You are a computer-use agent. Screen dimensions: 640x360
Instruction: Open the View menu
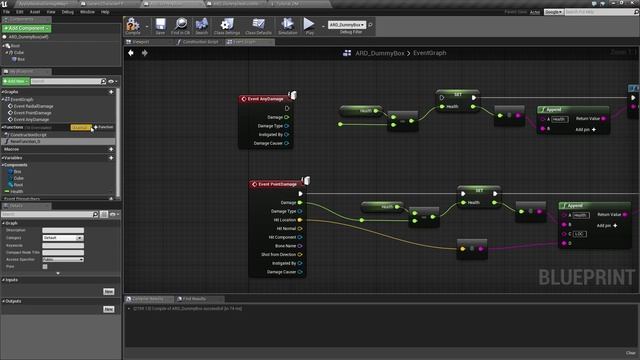pos(51,12)
